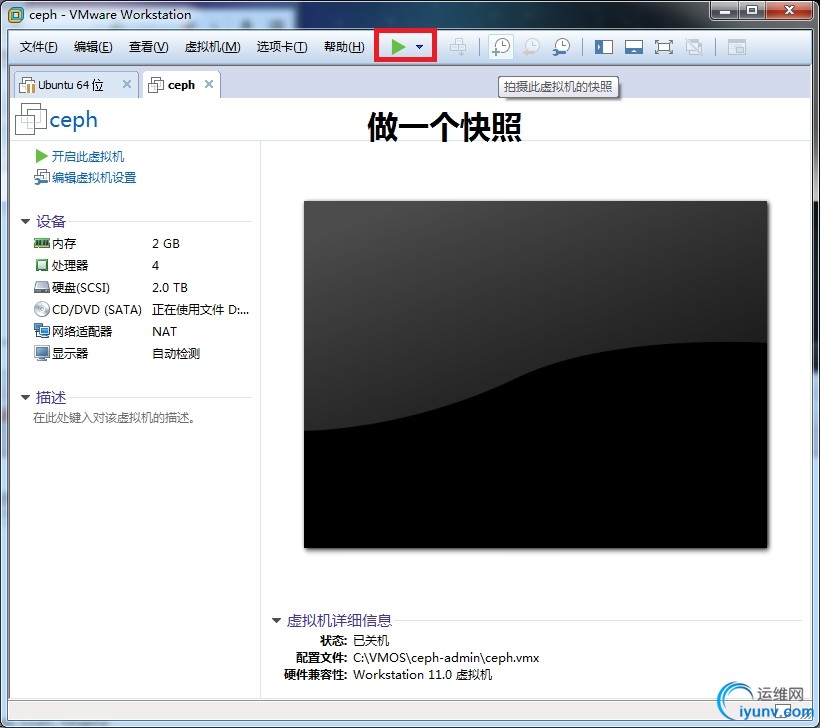This screenshot has height=728, width=820.
Task: Select the 网络适配器 device row
Action: [x=141, y=332]
